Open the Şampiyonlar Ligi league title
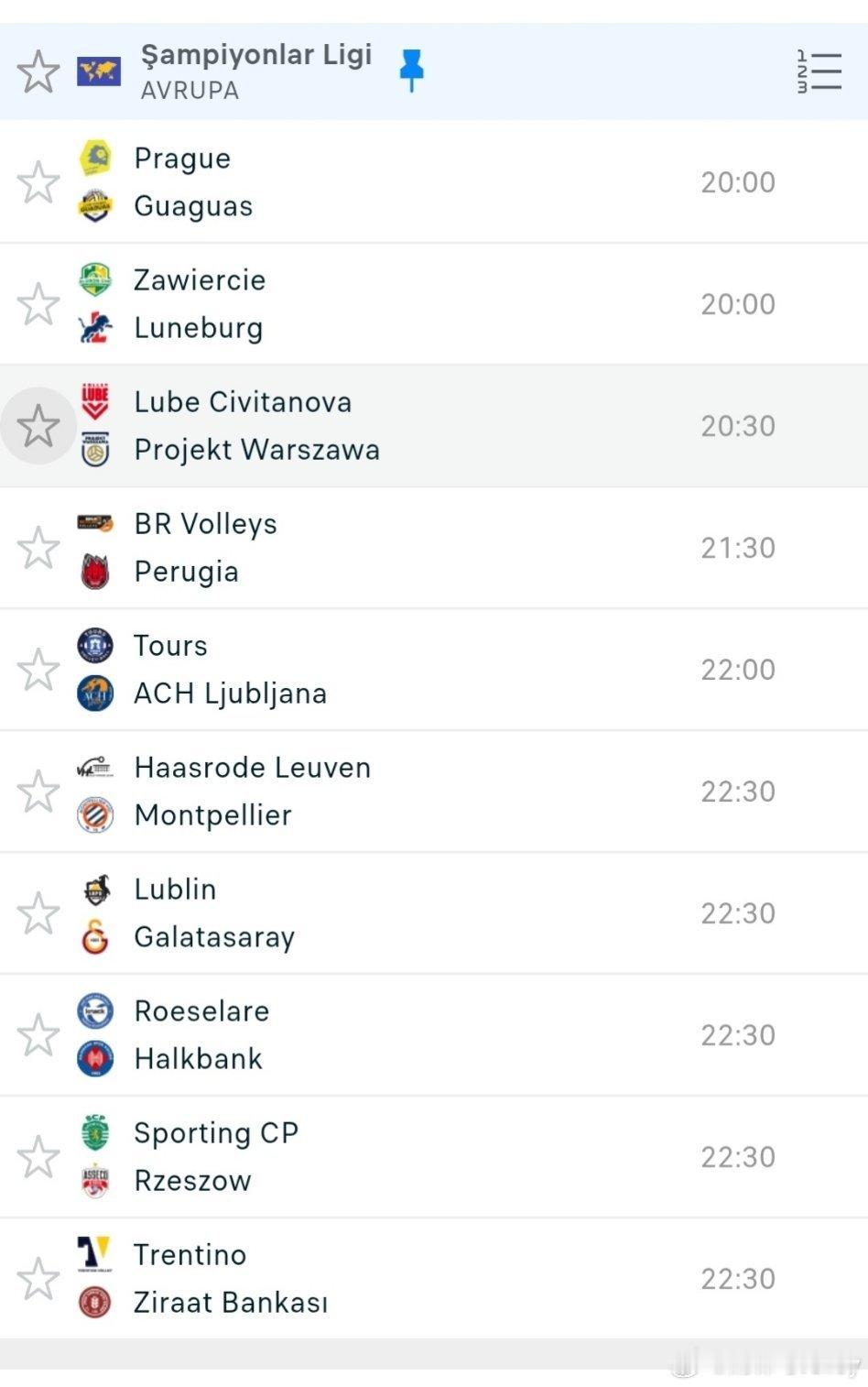Screen dimensions: 868x1387 [x=256, y=55]
